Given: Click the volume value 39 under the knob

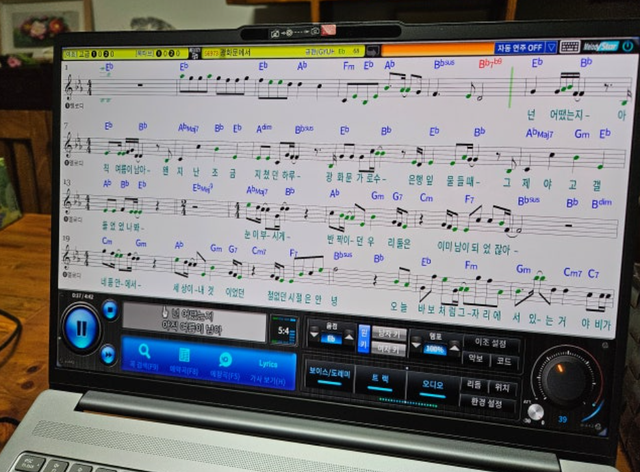Looking at the screenshot, I should click(x=562, y=419).
